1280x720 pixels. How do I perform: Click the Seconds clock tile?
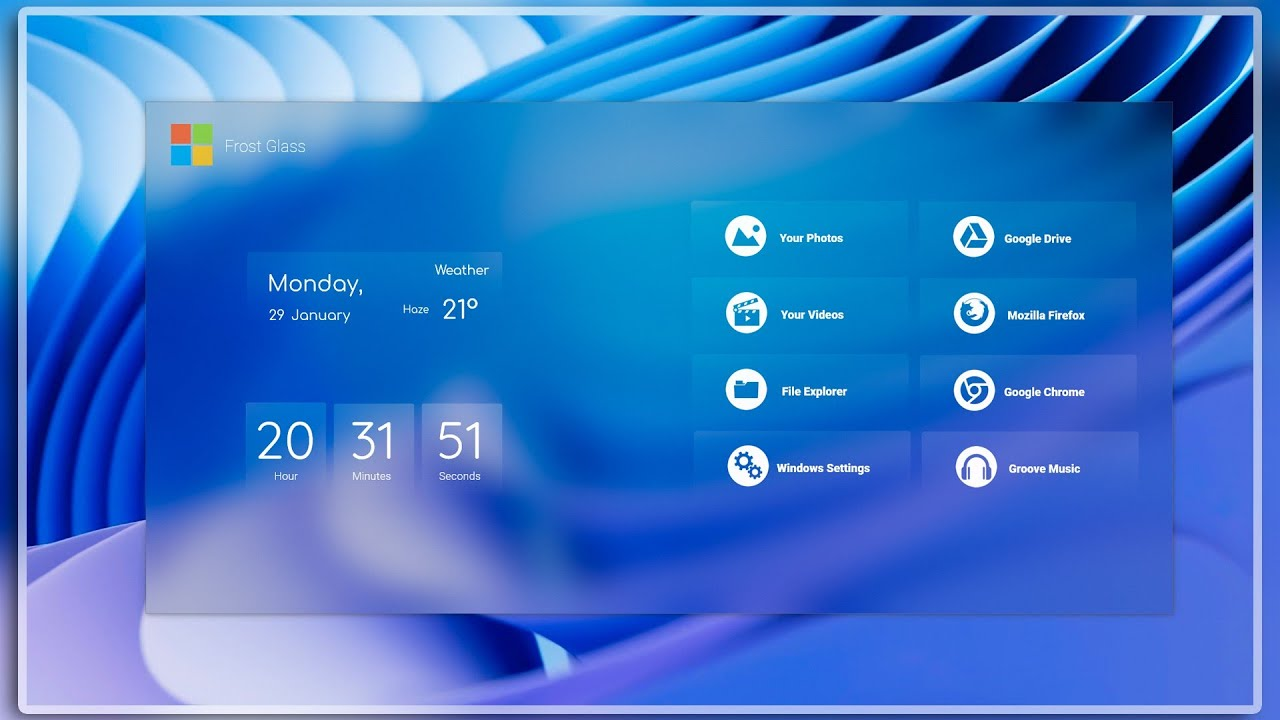click(461, 447)
